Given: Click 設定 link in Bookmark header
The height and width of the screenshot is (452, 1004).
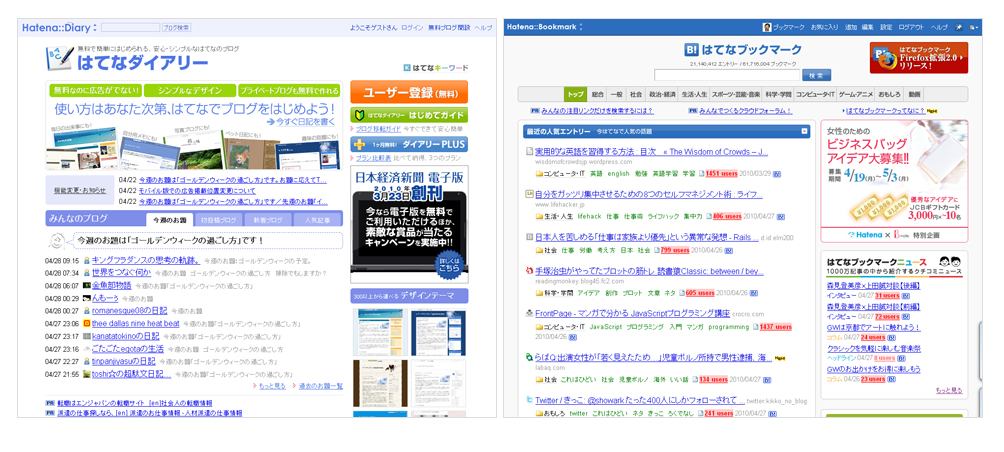Looking at the screenshot, I should [x=886, y=28].
